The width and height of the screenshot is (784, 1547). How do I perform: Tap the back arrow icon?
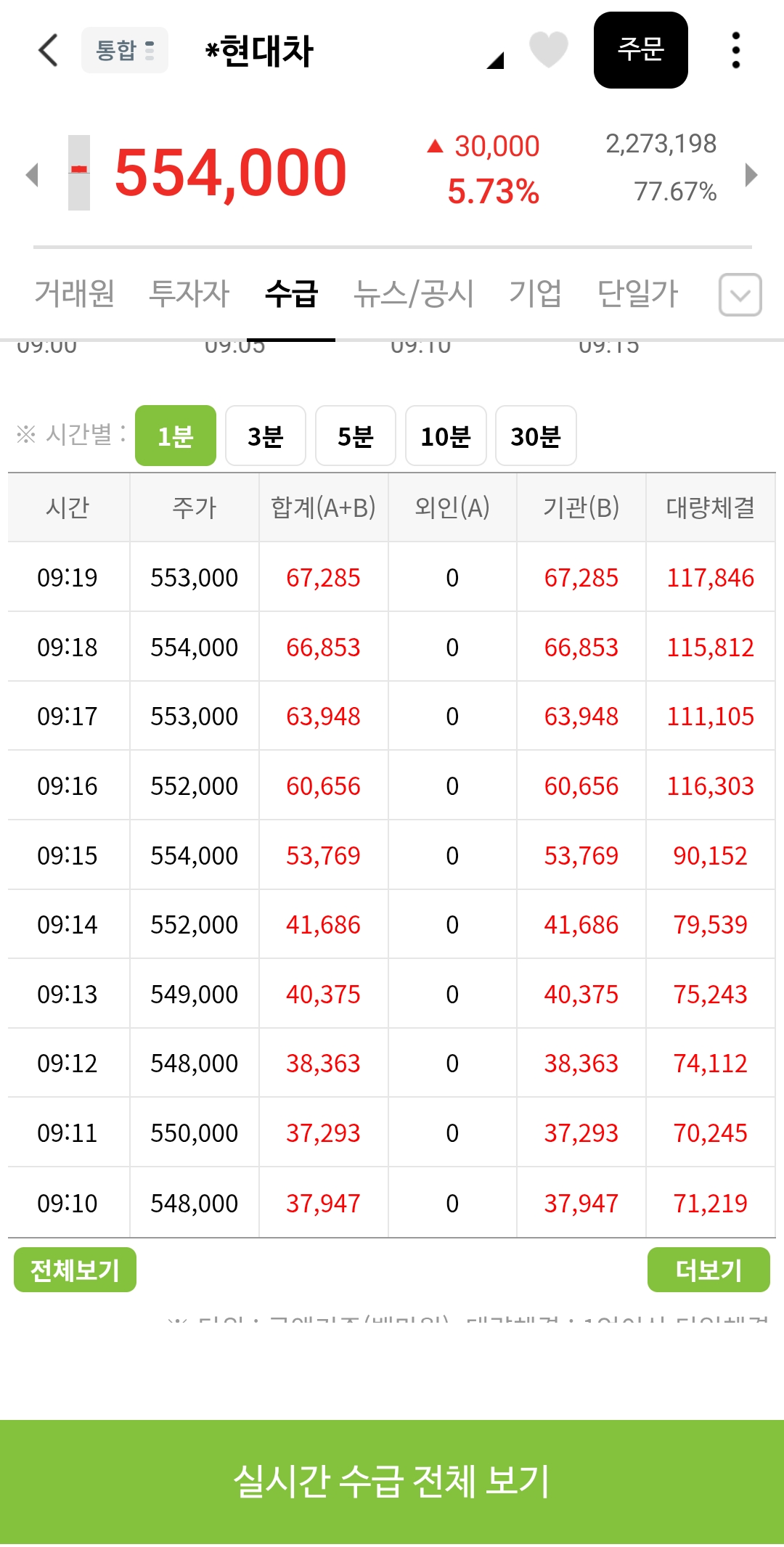[48, 51]
